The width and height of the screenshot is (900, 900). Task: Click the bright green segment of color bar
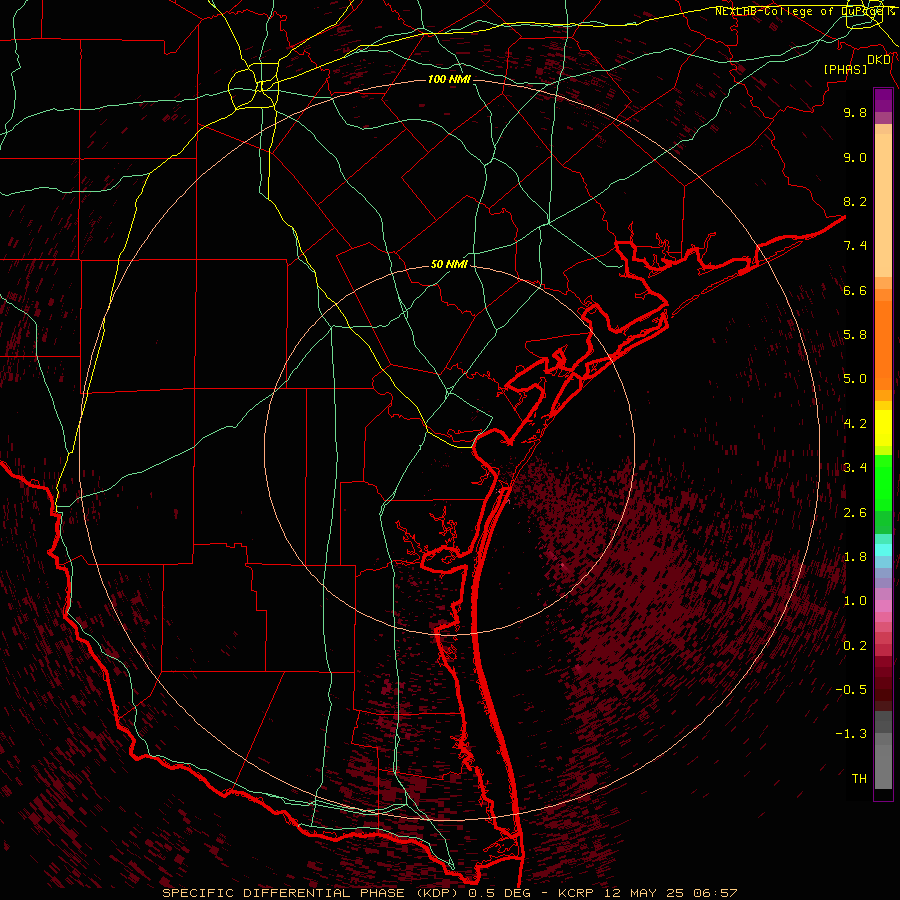point(883,482)
